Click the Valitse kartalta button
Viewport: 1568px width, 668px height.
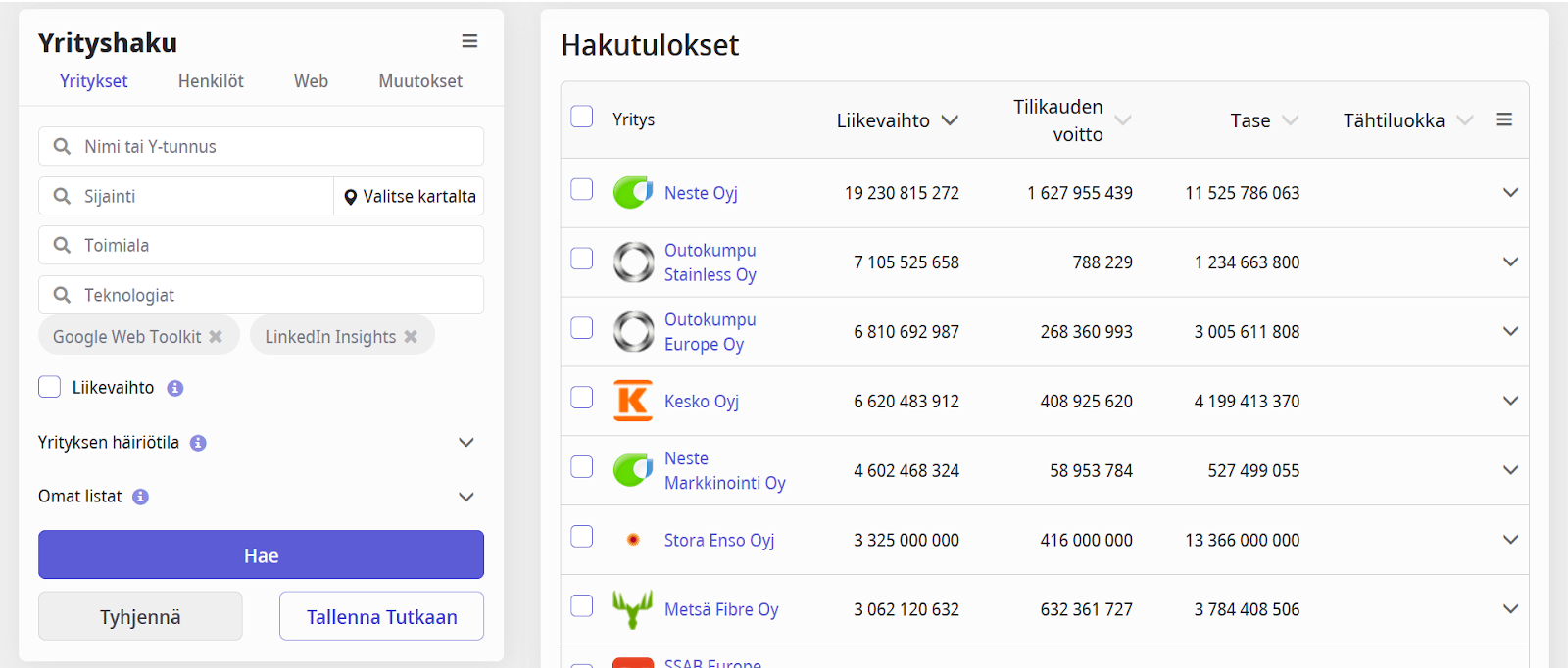coord(409,196)
